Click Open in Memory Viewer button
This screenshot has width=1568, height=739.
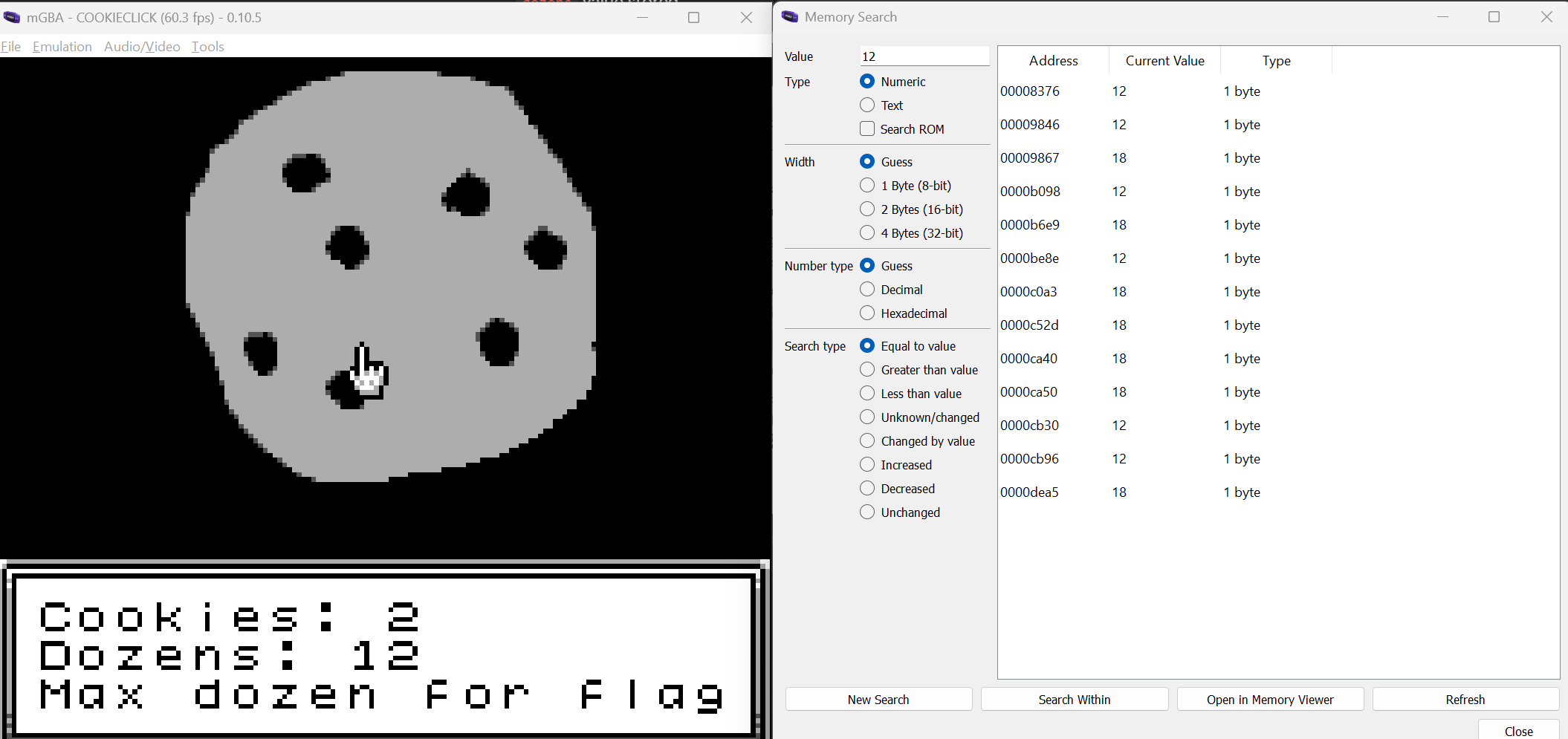(1270, 700)
